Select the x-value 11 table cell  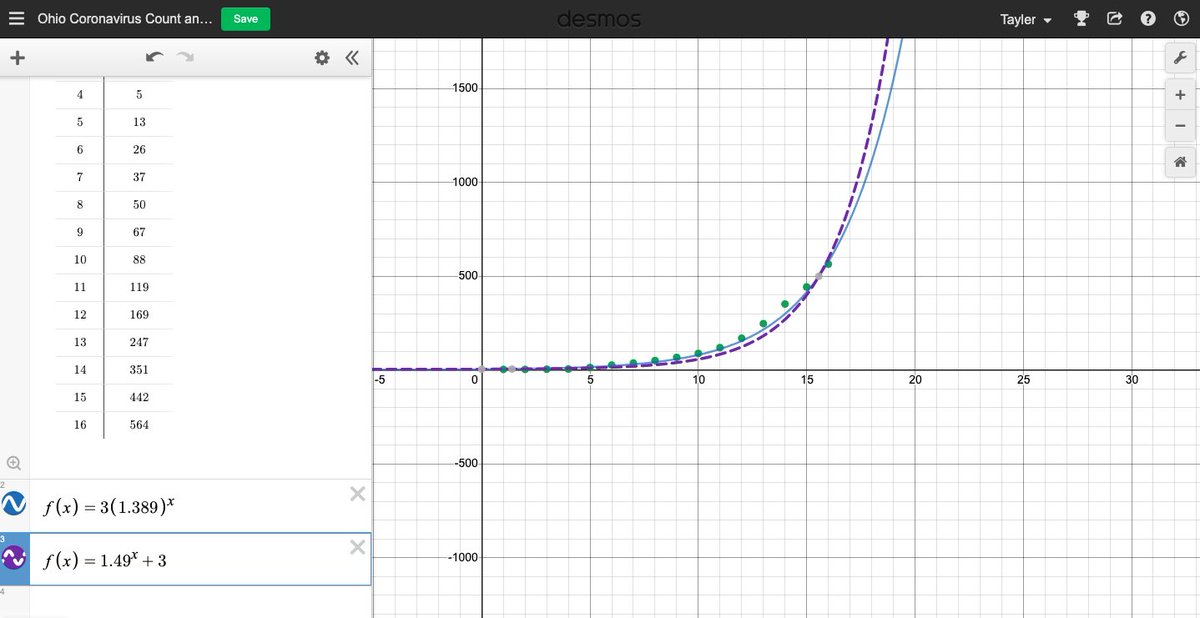click(80, 287)
